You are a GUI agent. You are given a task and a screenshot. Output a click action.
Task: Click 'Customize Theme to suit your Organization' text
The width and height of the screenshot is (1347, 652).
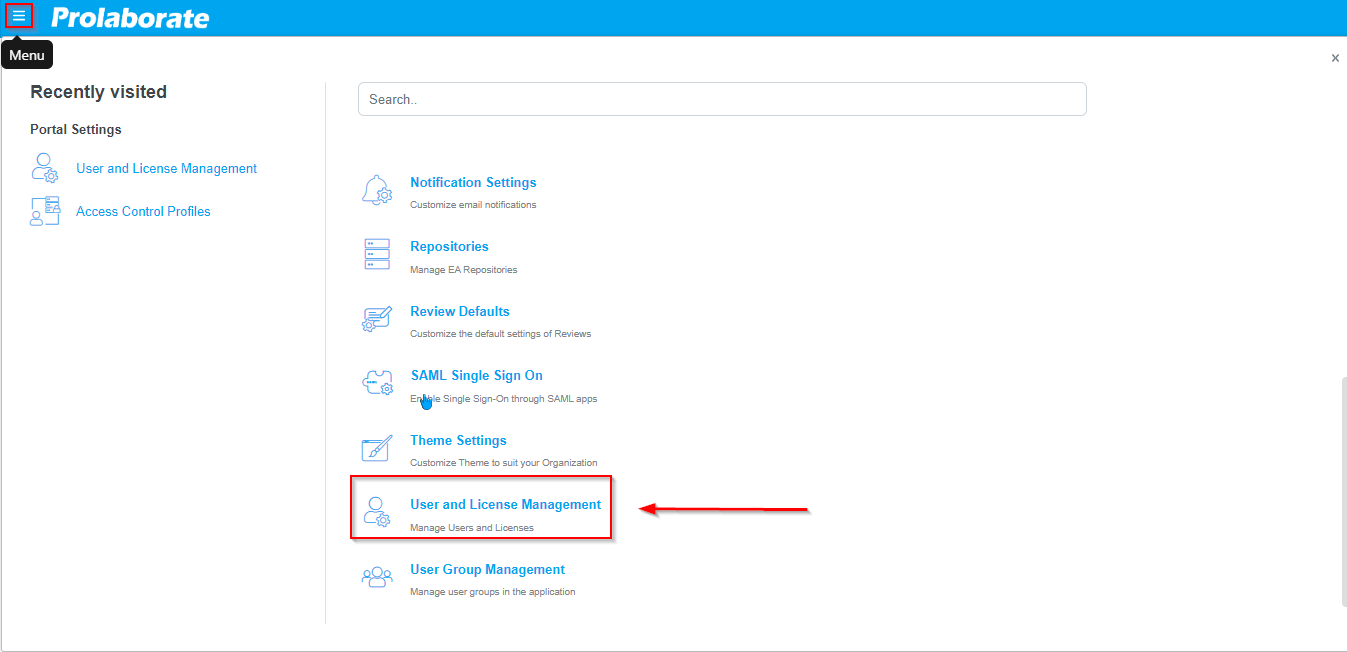pyautogui.click(x=504, y=463)
